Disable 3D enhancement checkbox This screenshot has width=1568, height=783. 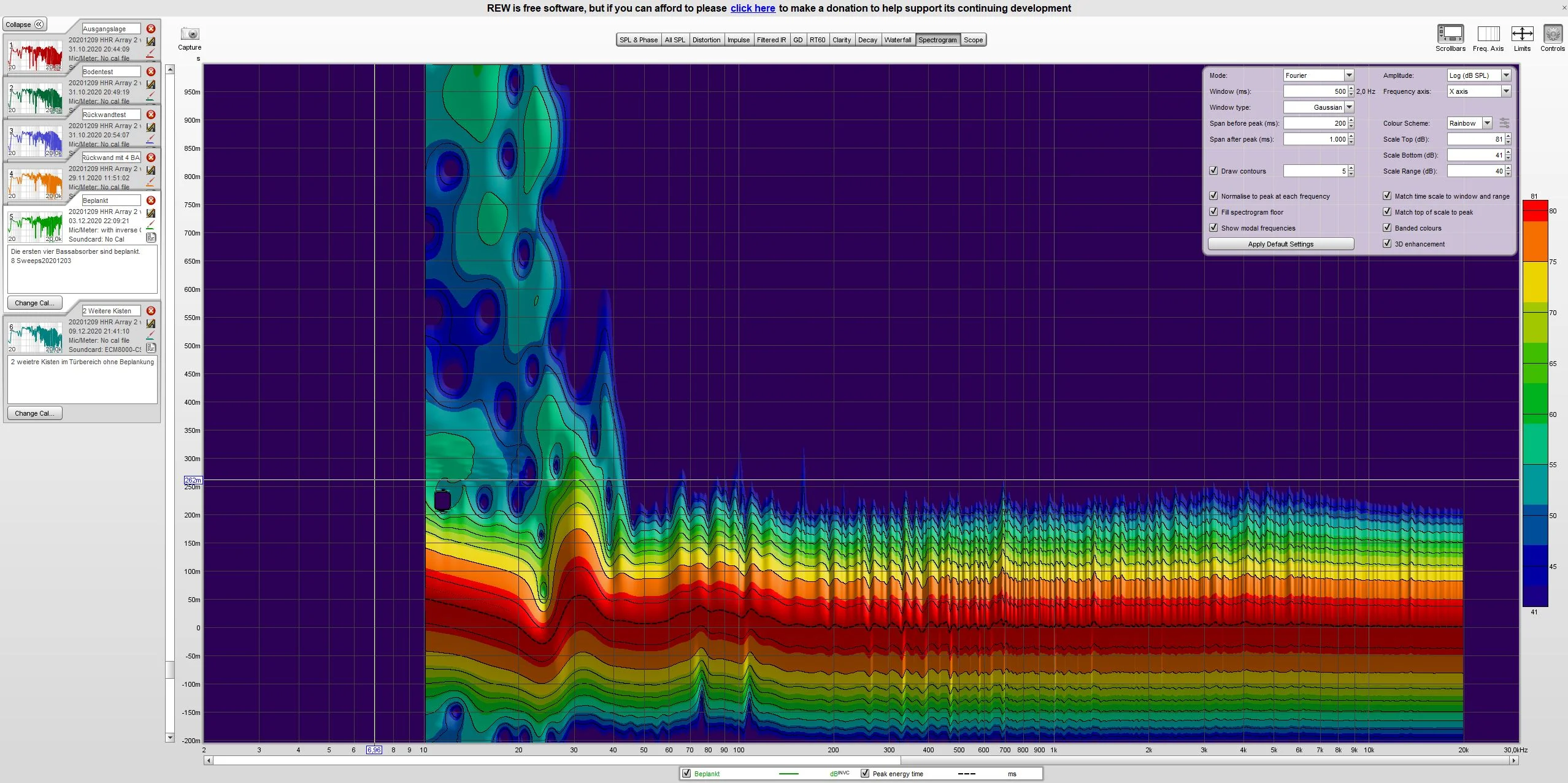[1387, 243]
